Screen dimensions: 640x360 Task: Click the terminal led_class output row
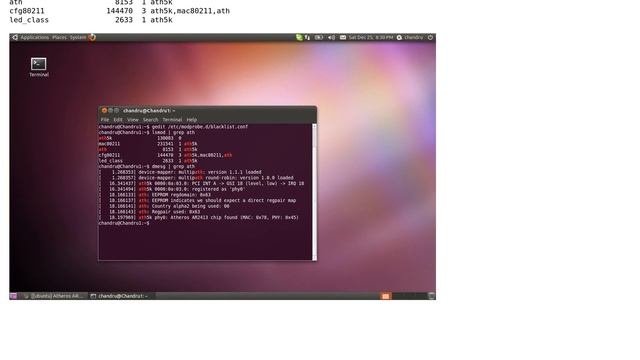pos(148,161)
